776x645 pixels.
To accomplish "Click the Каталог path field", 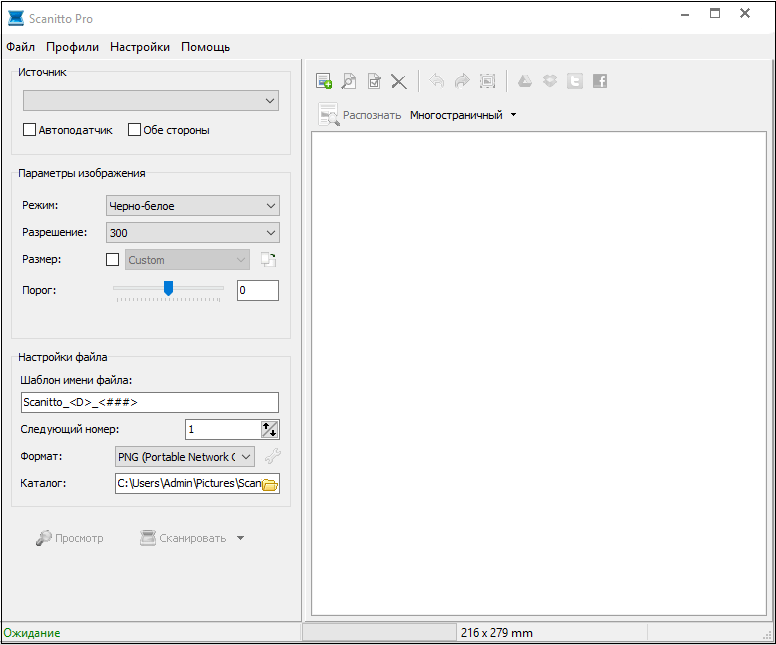I will (189, 484).
